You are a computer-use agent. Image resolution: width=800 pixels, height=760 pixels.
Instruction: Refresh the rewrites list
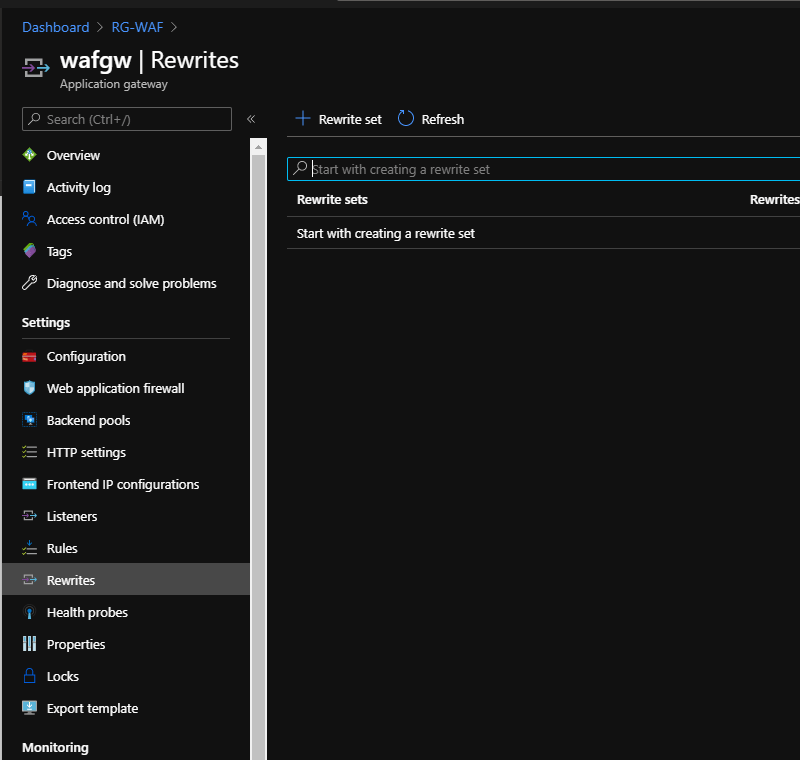click(431, 119)
